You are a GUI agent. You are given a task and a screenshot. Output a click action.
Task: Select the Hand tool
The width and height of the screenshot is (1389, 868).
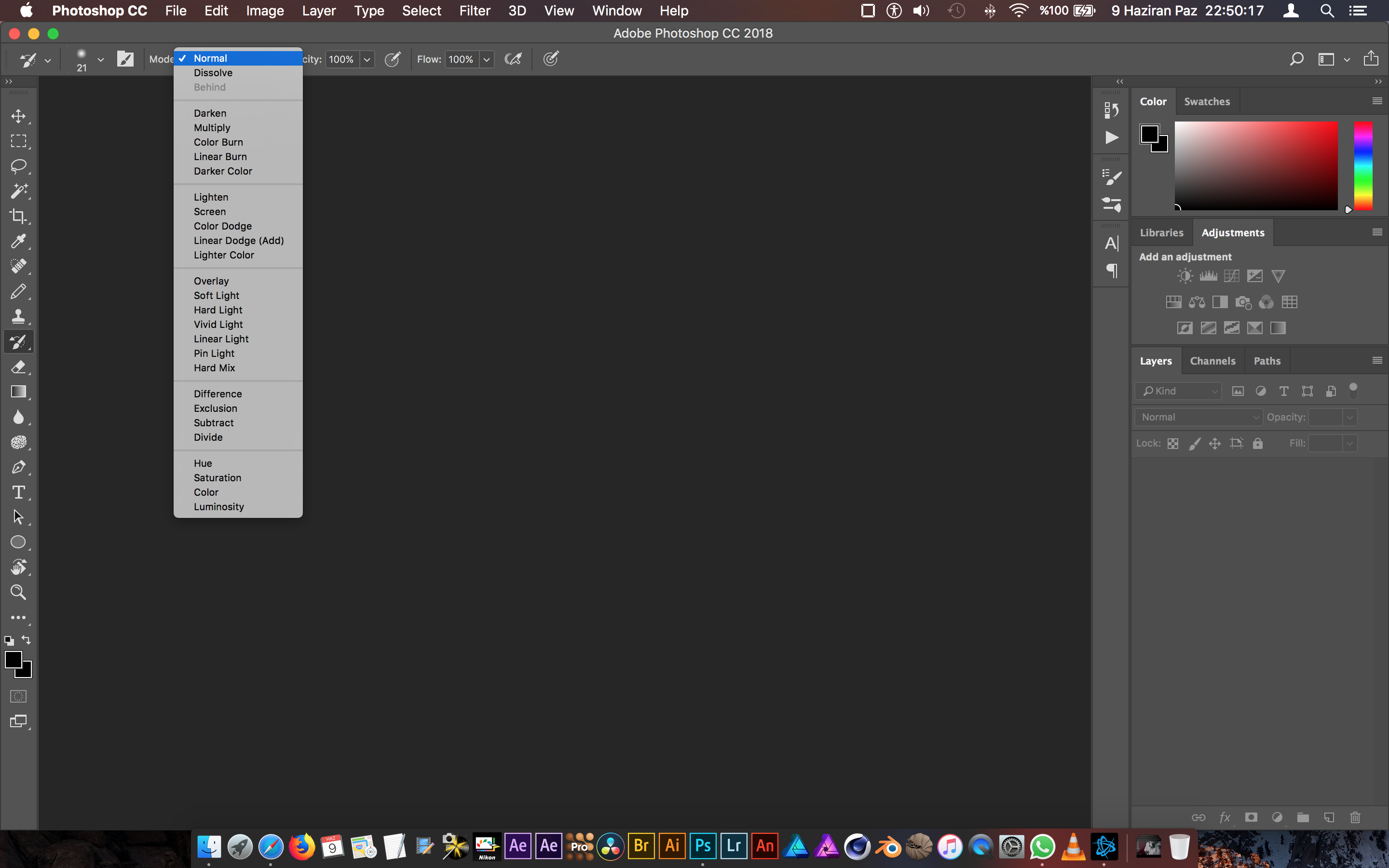click(18, 567)
